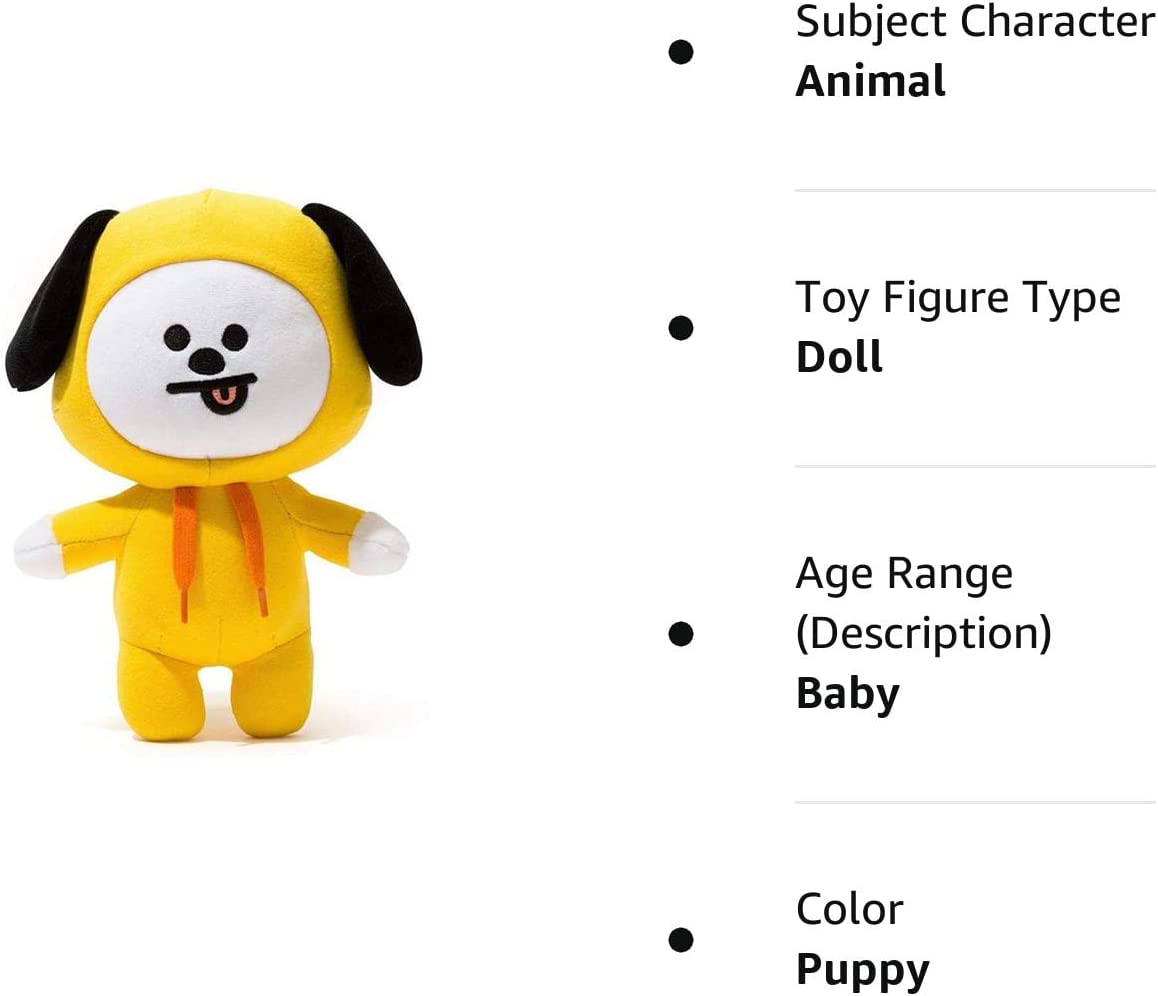Screen dimensions: 1158x996
Task: Click the Color attribute label
Action: pyautogui.click(x=849, y=909)
